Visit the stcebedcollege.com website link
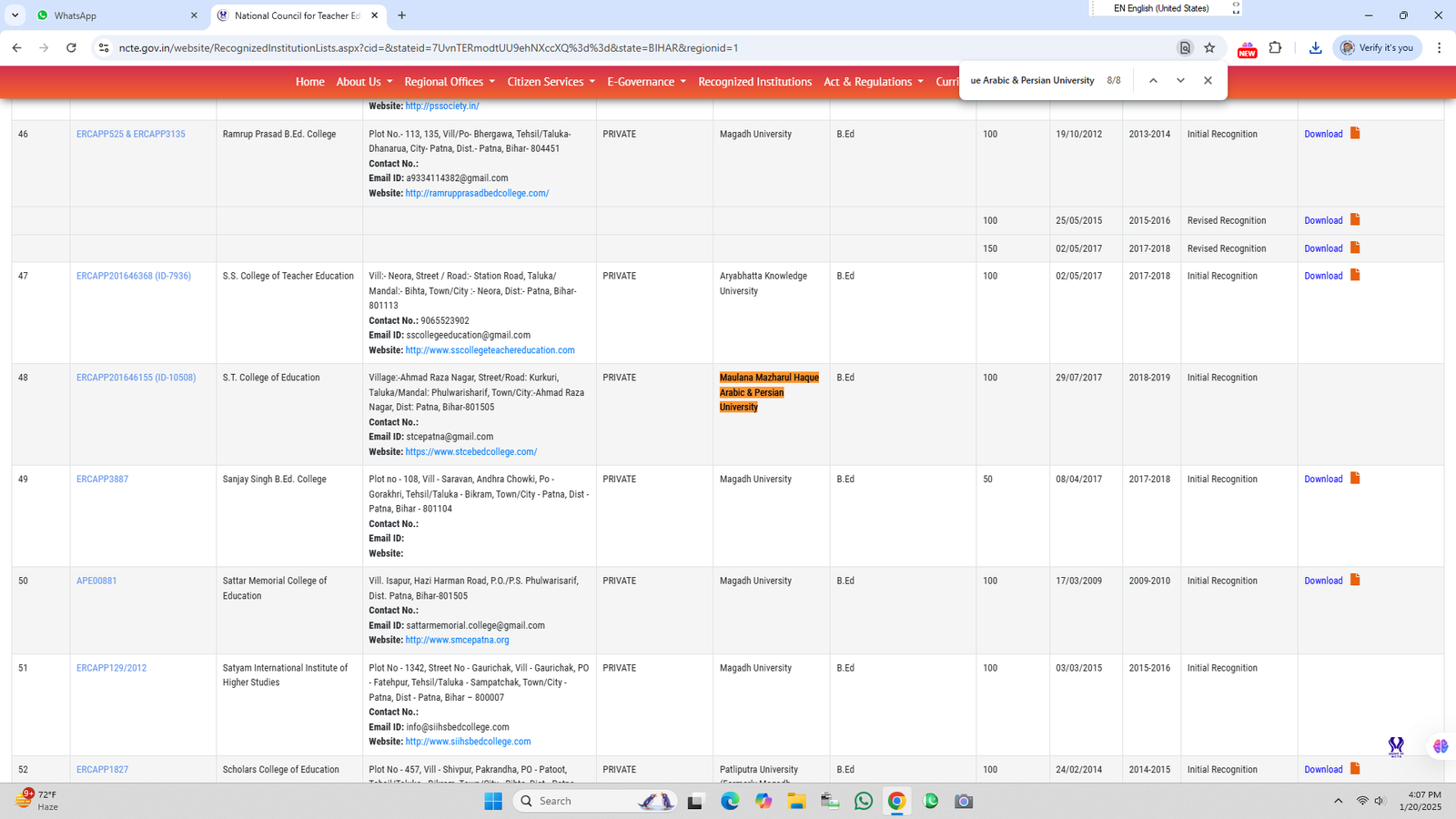This screenshot has height=819, width=1456. 470,452
